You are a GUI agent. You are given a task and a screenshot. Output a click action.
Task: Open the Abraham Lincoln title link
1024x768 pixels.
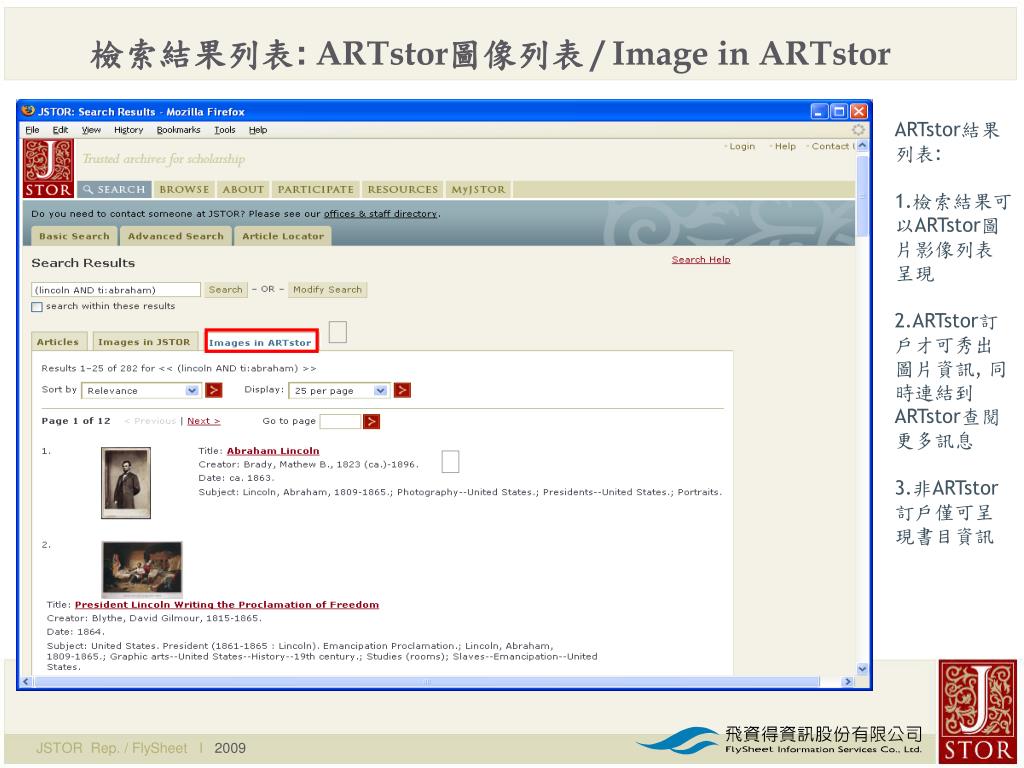click(273, 451)
